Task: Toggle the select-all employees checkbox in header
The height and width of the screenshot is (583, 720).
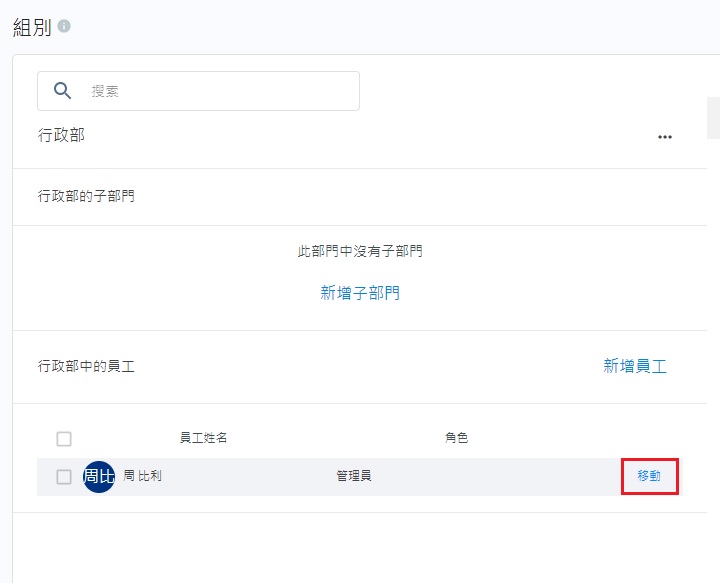Action: 64,439
